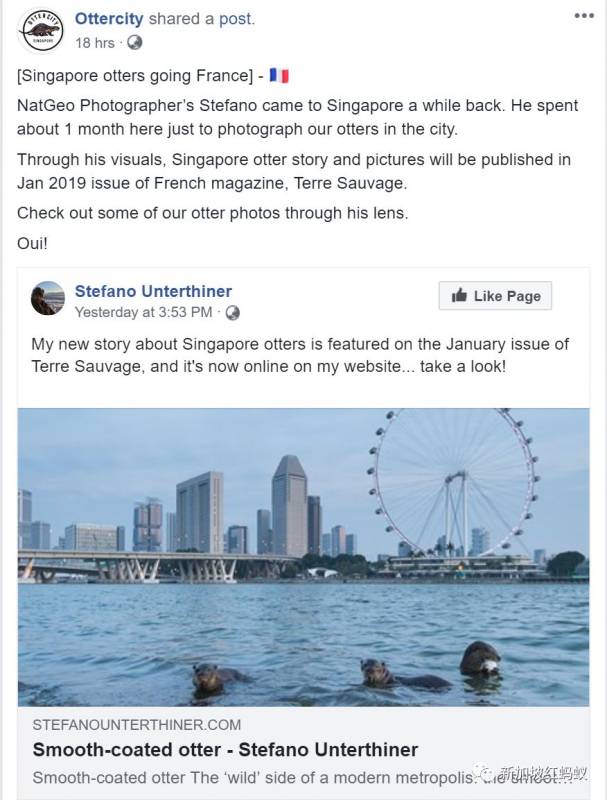The image size is (607, 800).
Task: Click the STEFANOUNTERTHINER.COM domain label
Action: (x=137, y=724)
